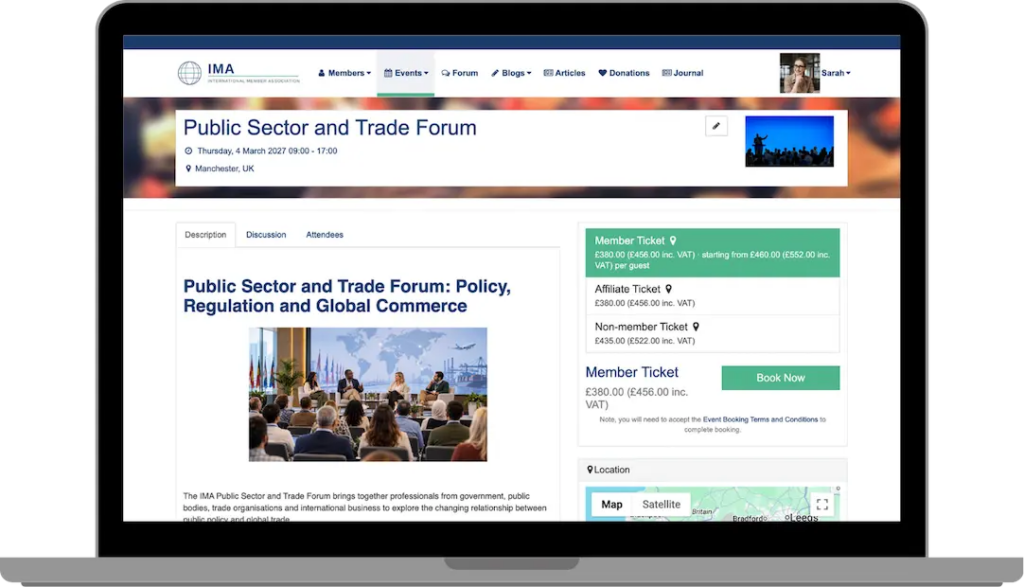This screenshot has height=587, width=1024.
Task: Switch the map to Map view
Action: (x=612, y=504)
